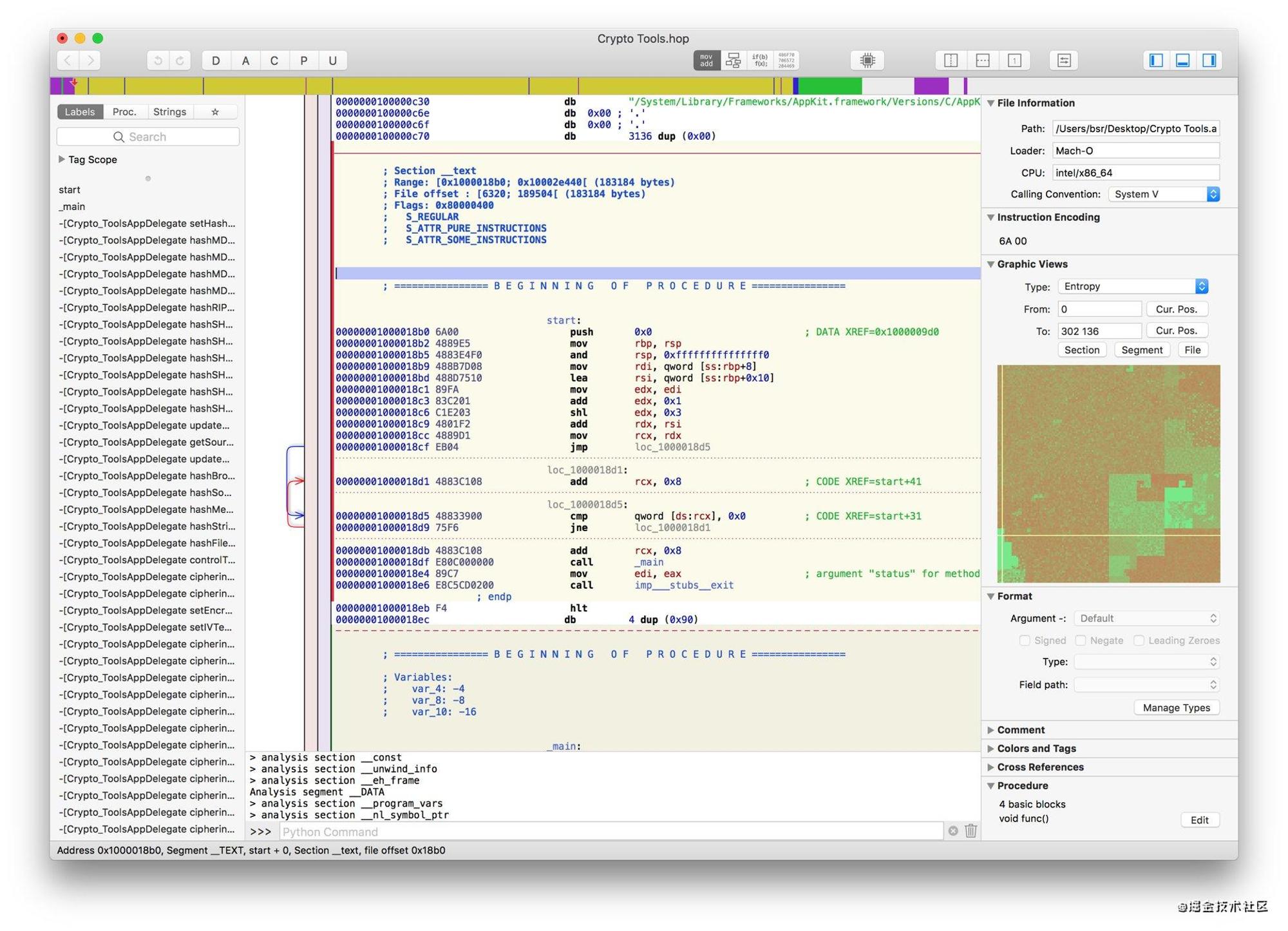Viewport: 1288px width, 931px height.
Task: Navigate back with the left arrow
Action: pos(68,61)
